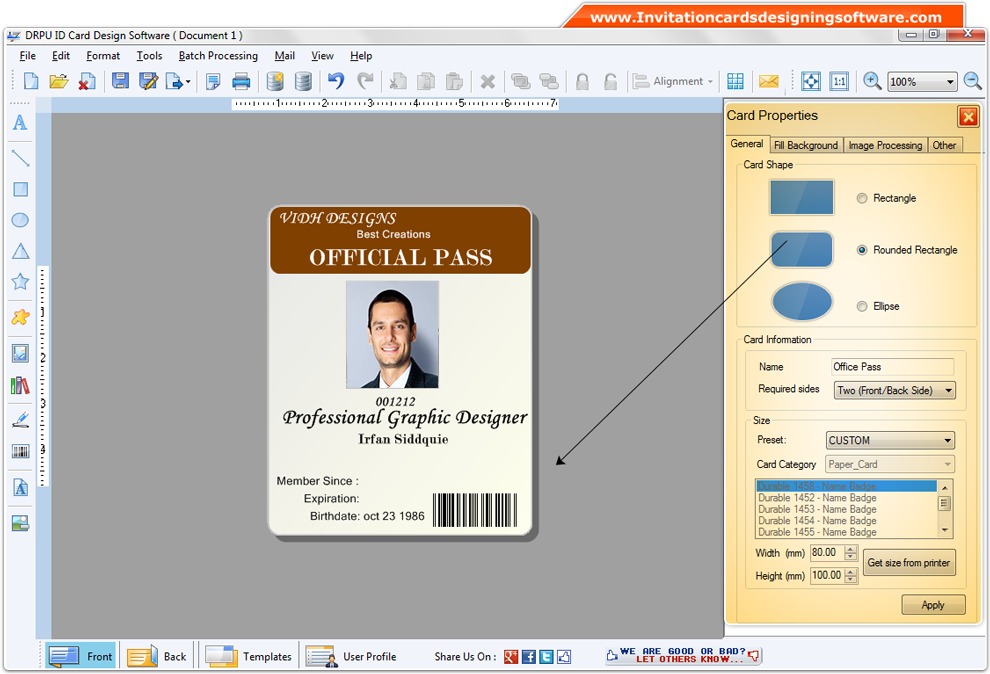Select the Triangle shape tool
Screen dimensions: 990x674
coord(20,251)
